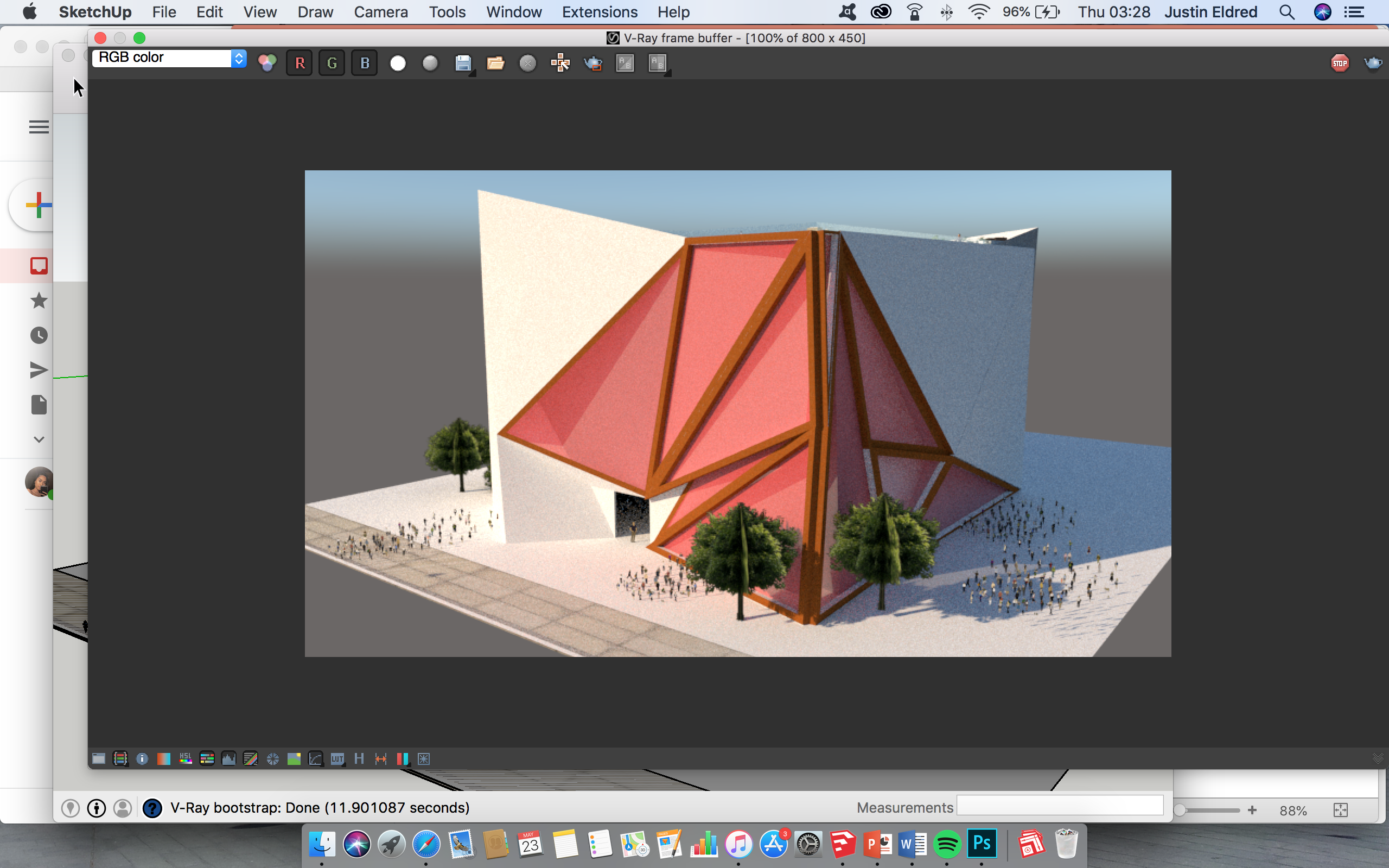Load an image with the folder icon
This screenshot has height=868, width=1389.
tap(495, 63)
